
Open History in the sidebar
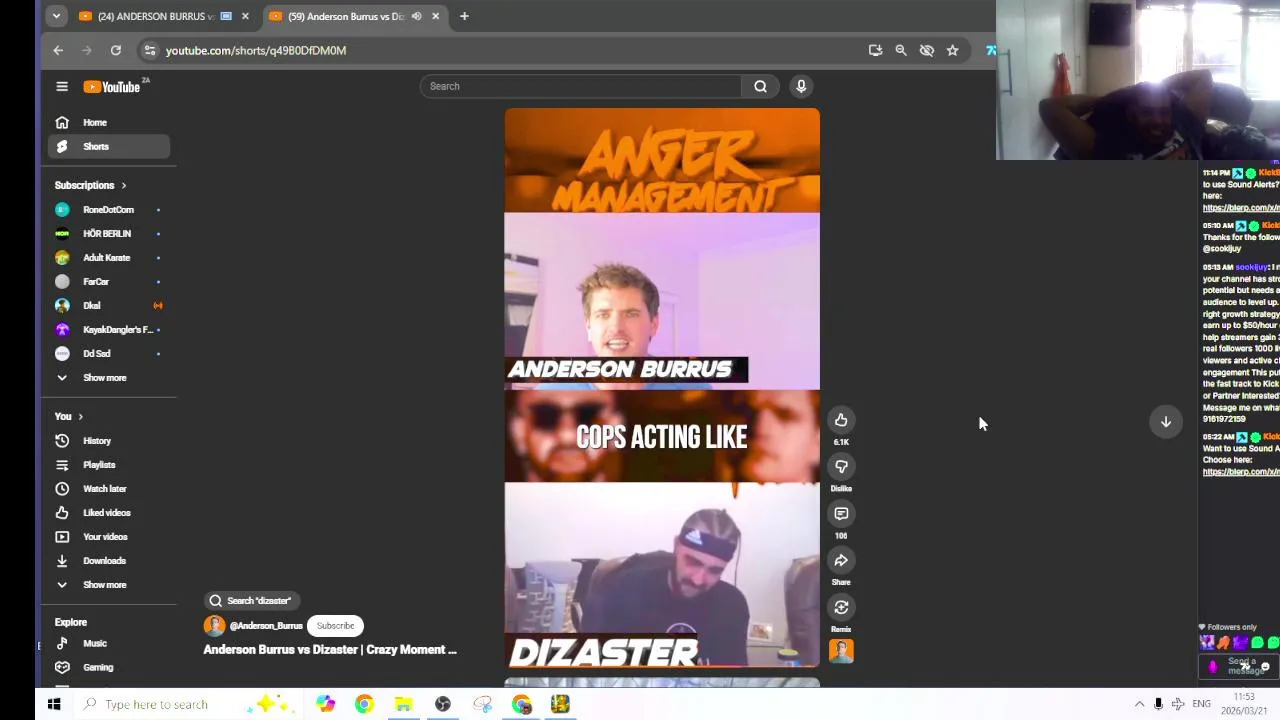[x=109, y=440]
